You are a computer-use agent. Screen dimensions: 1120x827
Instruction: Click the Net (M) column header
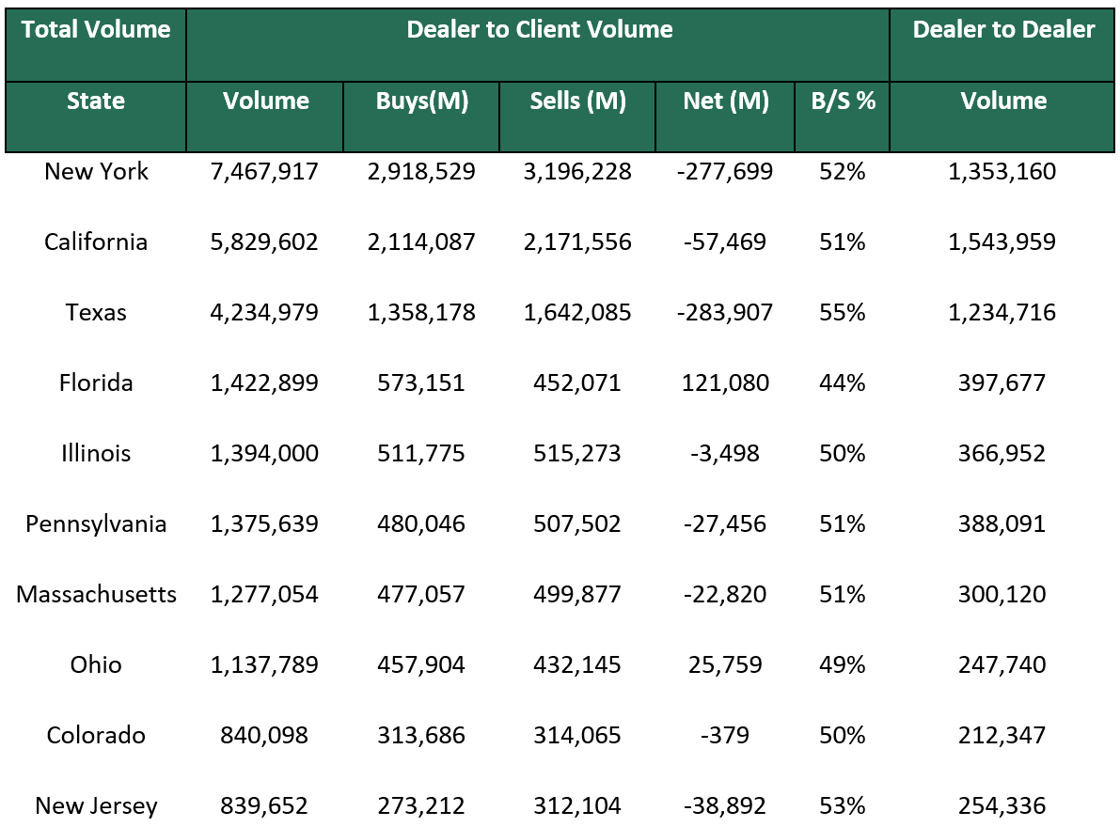(725, 101)
